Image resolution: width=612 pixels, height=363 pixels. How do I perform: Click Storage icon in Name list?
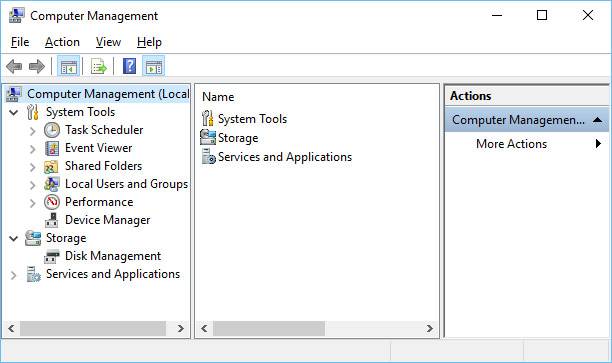pos(208,137)
